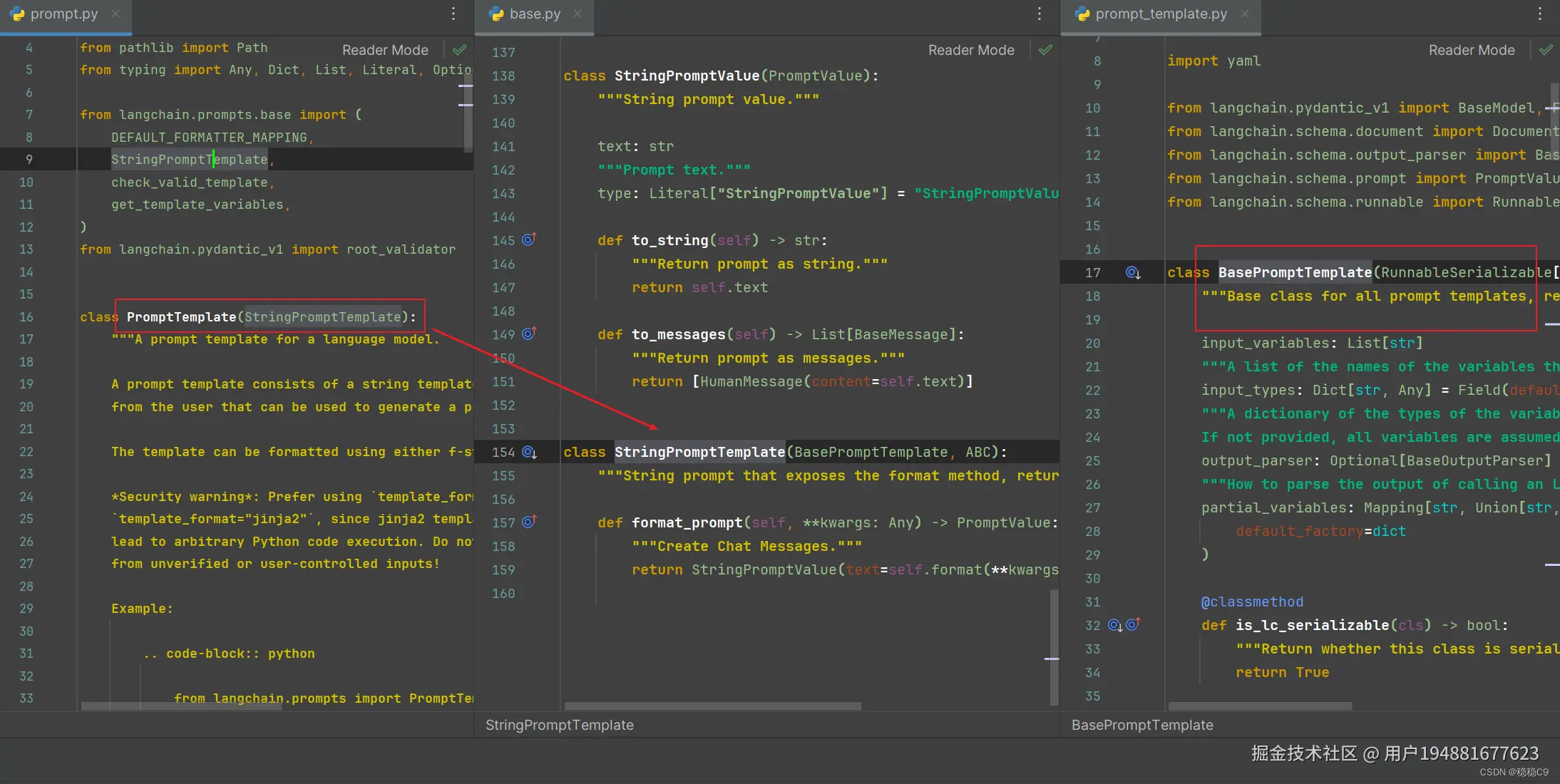Click StringPromptTemplate breadcrumb below base.py

click(x=559, y=725)
